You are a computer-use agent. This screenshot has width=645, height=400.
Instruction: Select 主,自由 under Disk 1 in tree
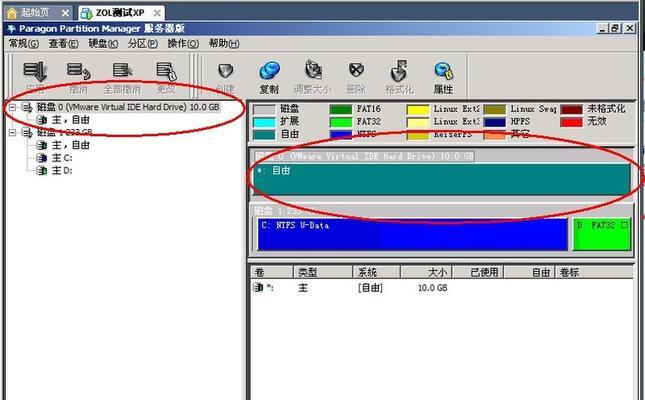pos(71,145)
